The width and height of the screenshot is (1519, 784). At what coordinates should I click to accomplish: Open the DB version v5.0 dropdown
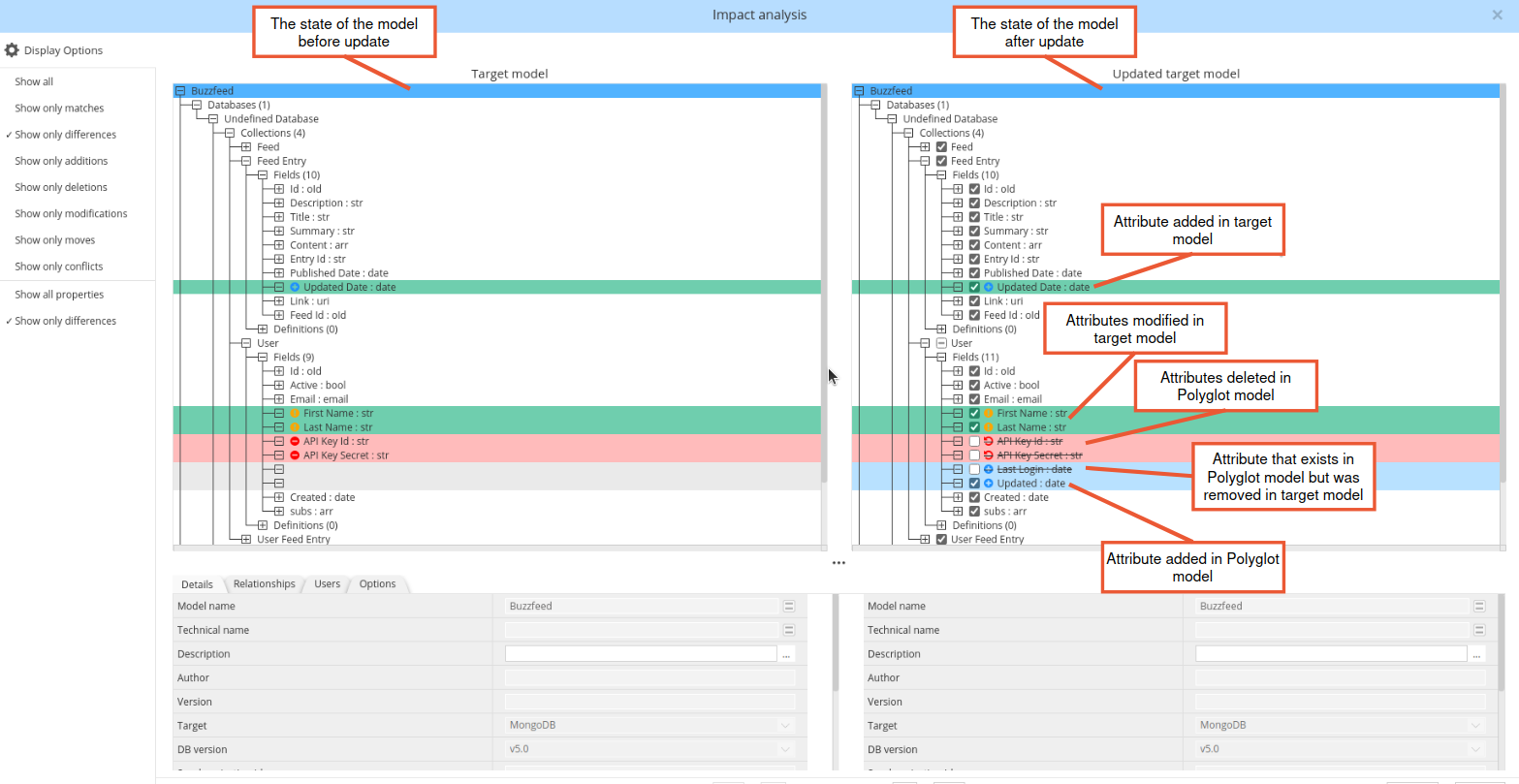point(783,748)
